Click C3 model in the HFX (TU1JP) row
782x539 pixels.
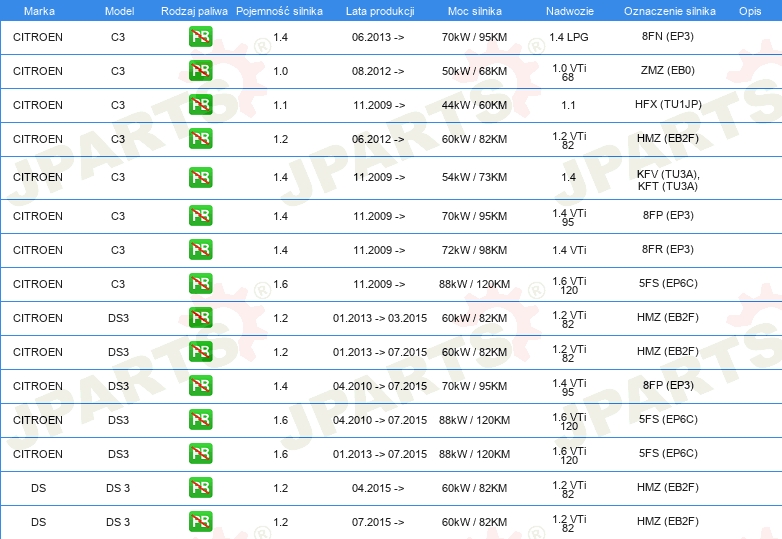click(x=118, y=105)
